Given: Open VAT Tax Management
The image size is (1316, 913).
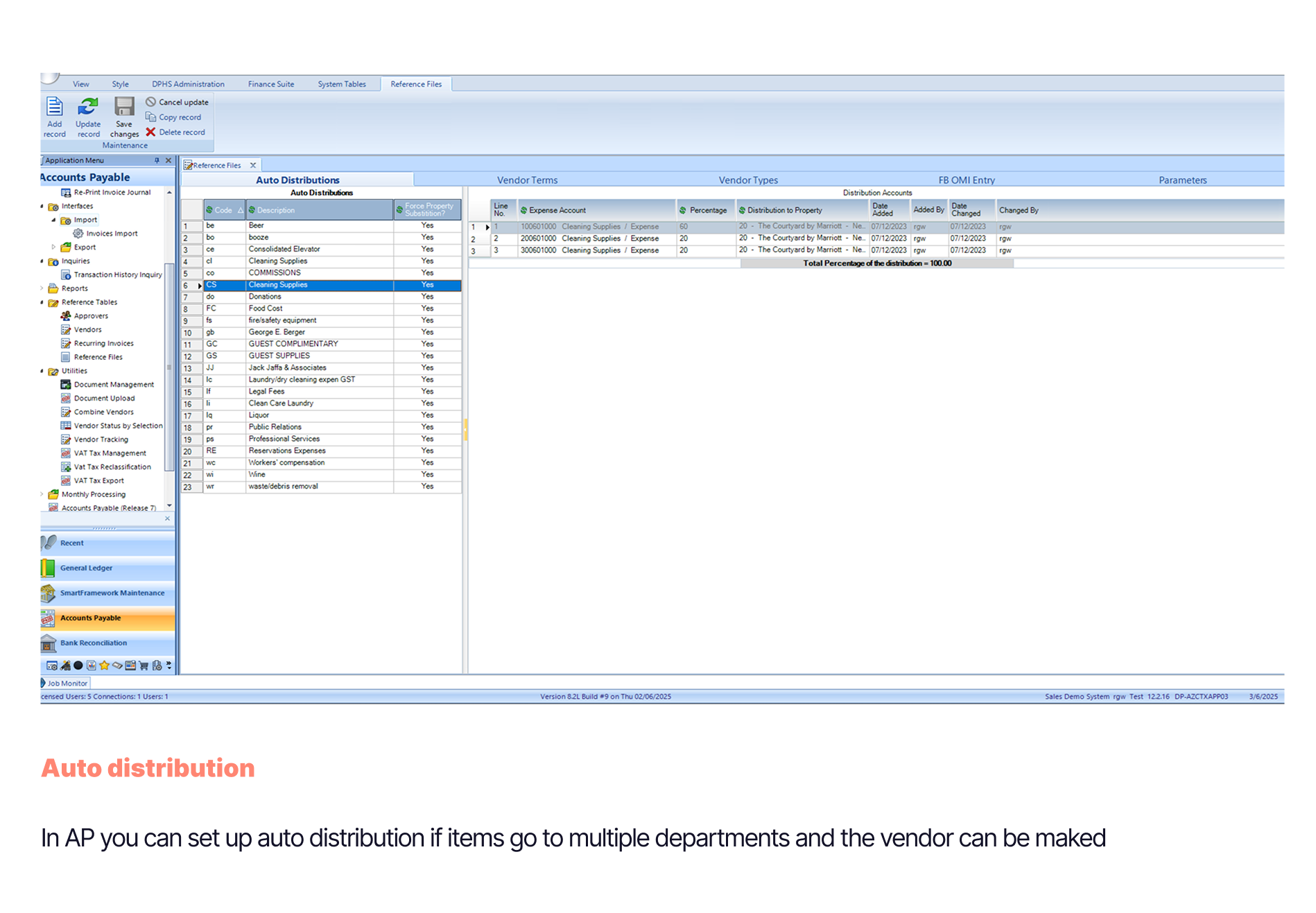Looking at the screenshot, I should click(103, 453).
